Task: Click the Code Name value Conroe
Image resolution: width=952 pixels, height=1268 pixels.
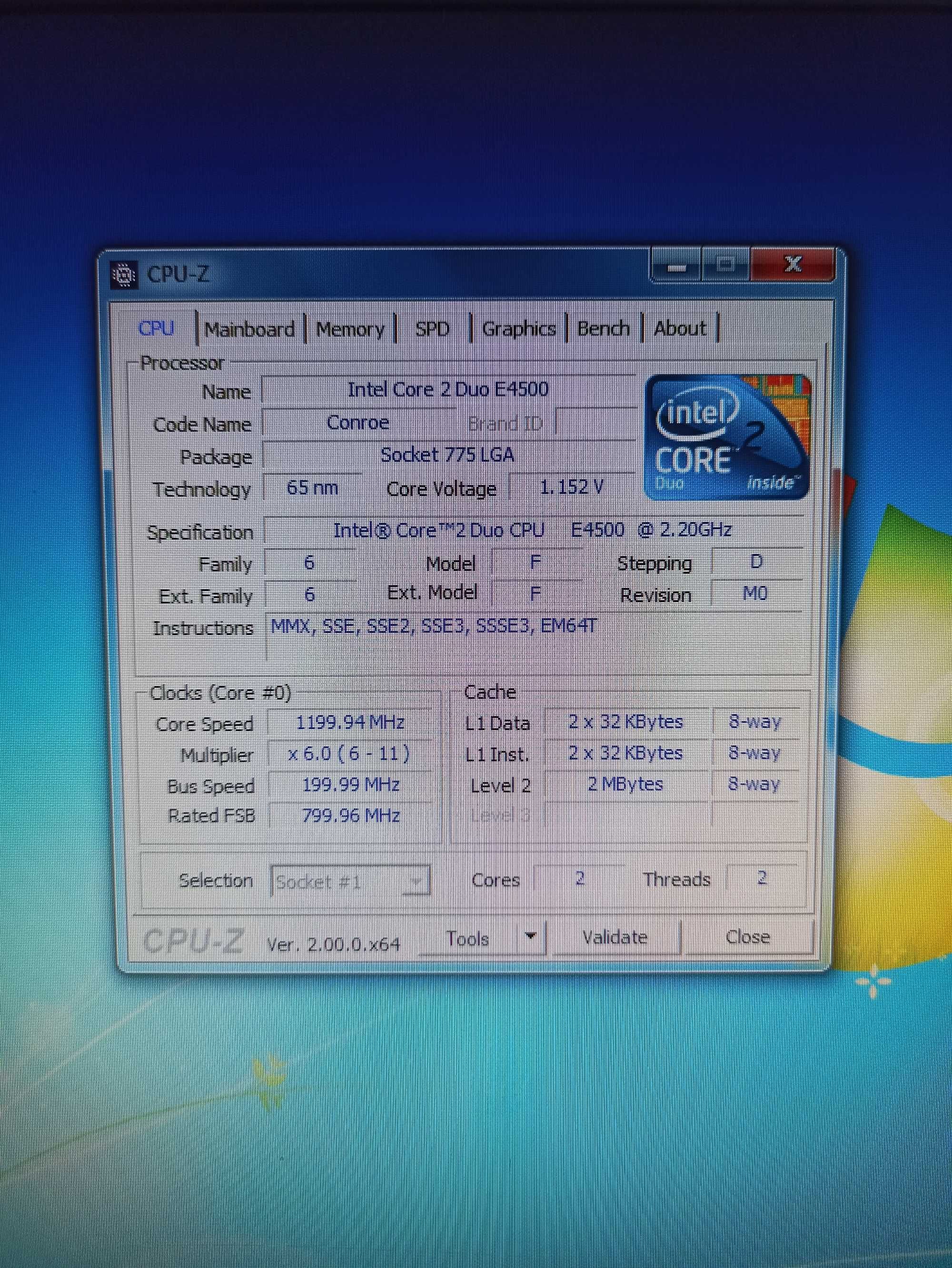Action: coord(357,423)
